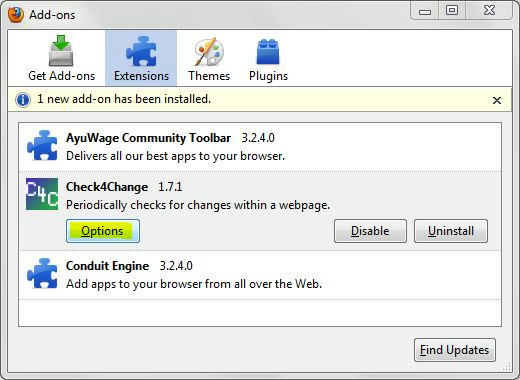Viewport: 520px width, 380px height.
Task: Select the Check4Change C4C icon
Action: [42, 194]
